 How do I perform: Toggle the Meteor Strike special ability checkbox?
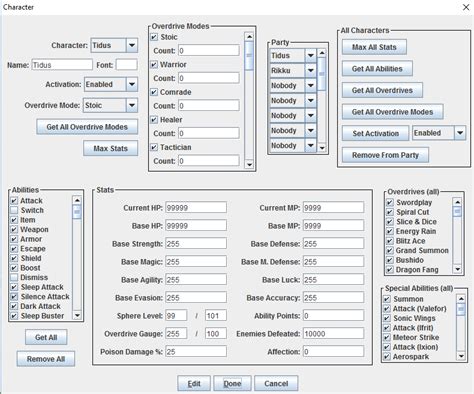(x=387, y=337)
